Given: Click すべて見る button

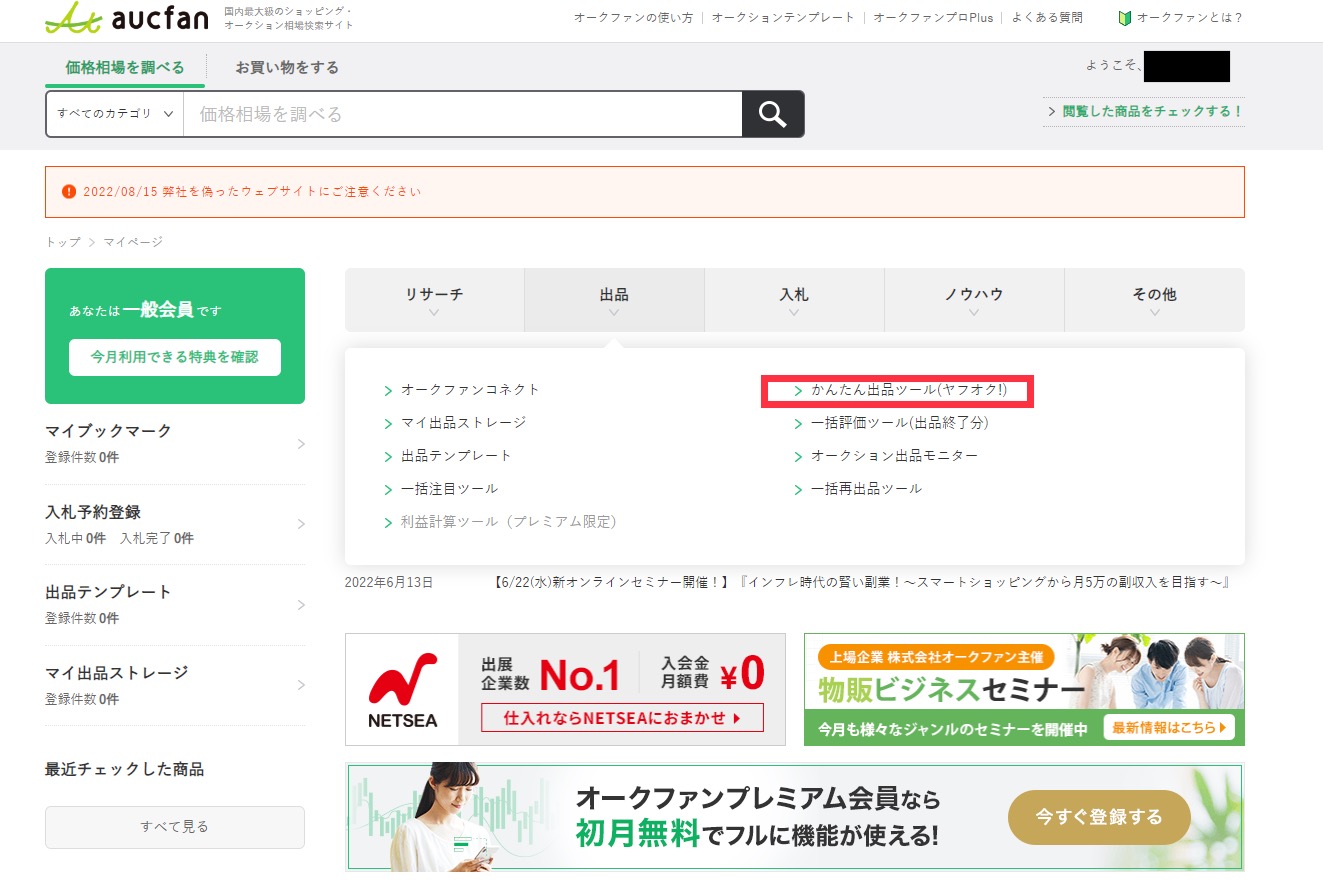Looking at the screenshot, I should coord(175,827).
